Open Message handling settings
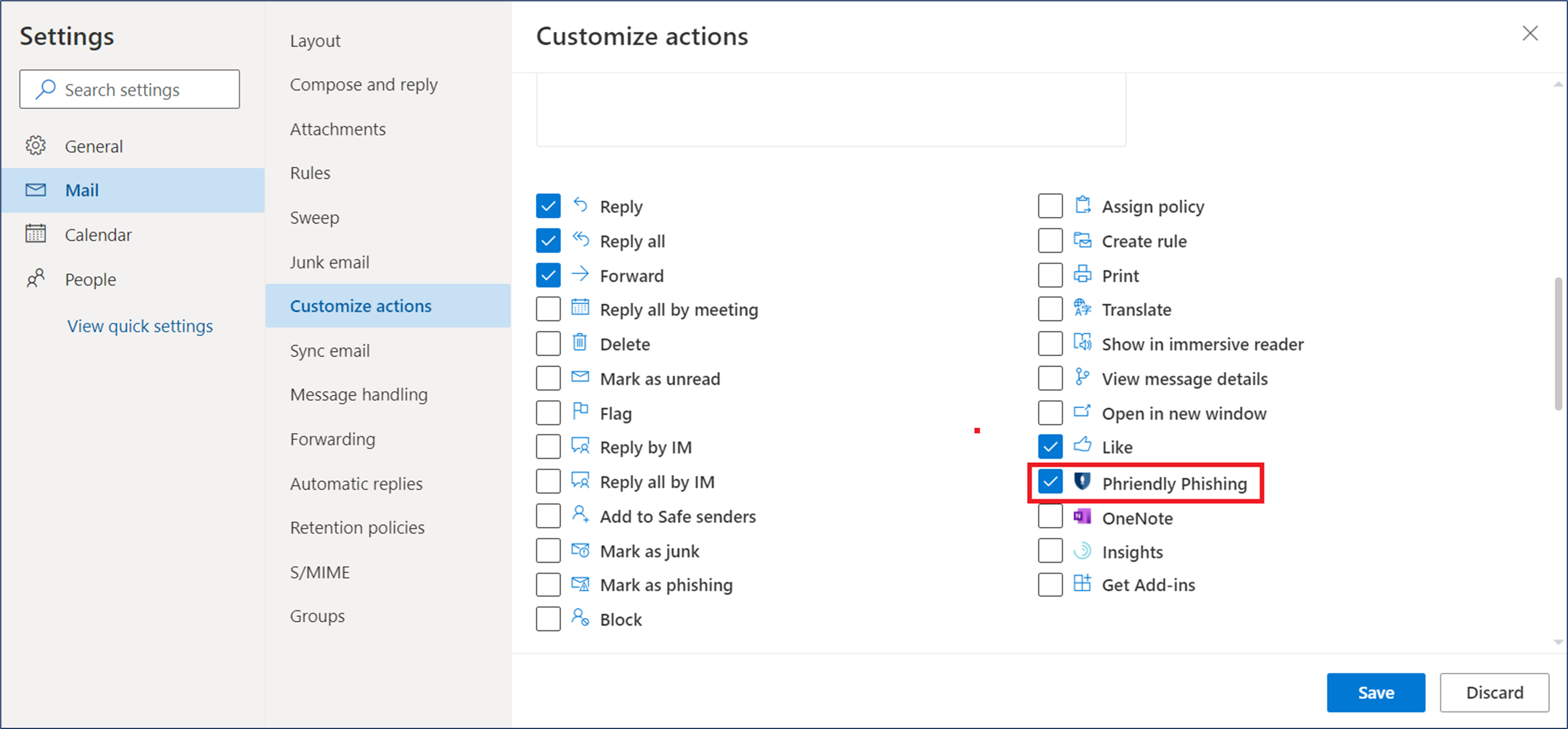The height and width of the screenshot is (729, 1568). [x=388, y=395]
